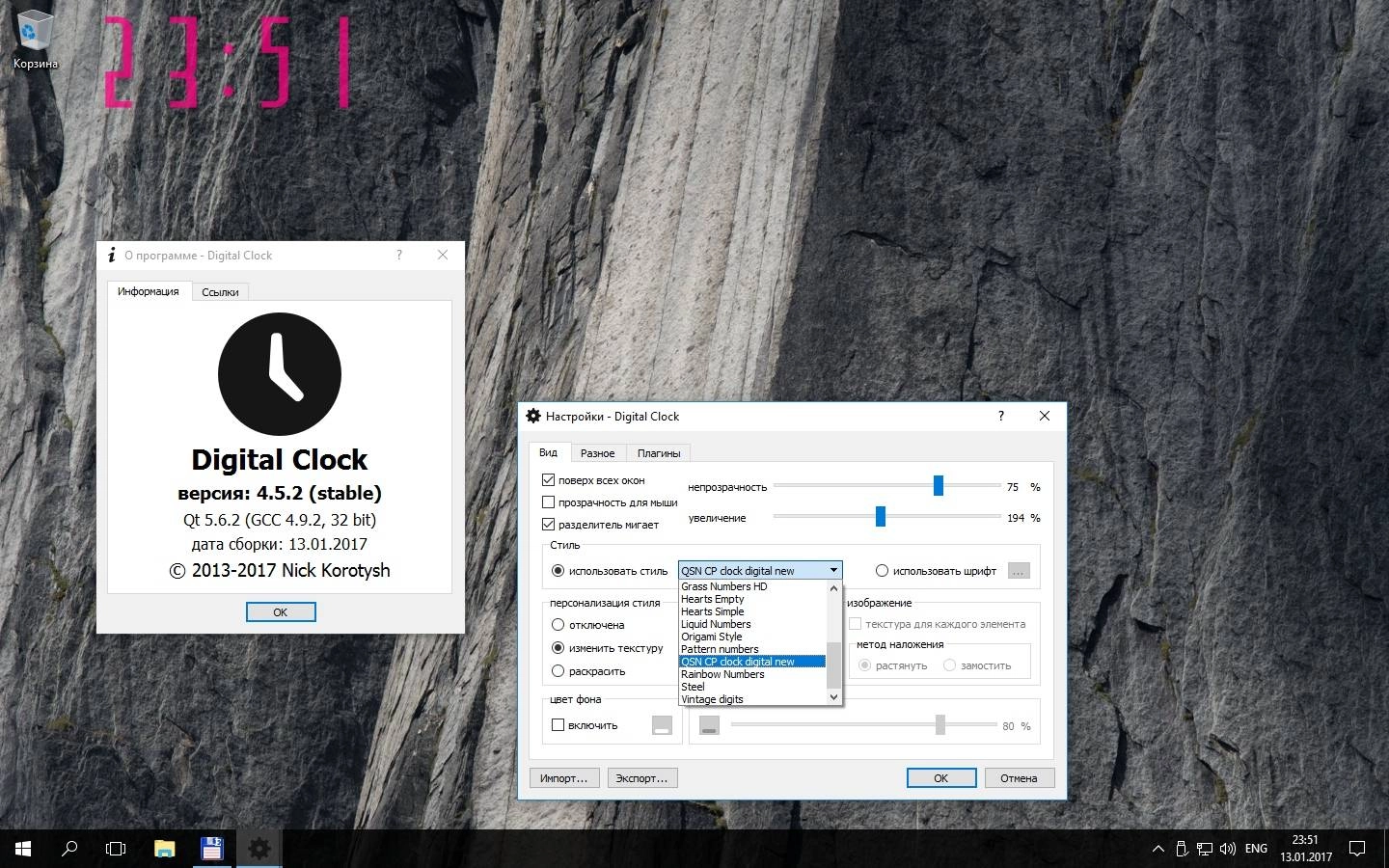Click the ENG language indicator
This screenshot has height=868, width=1389.
[1256, 849]
